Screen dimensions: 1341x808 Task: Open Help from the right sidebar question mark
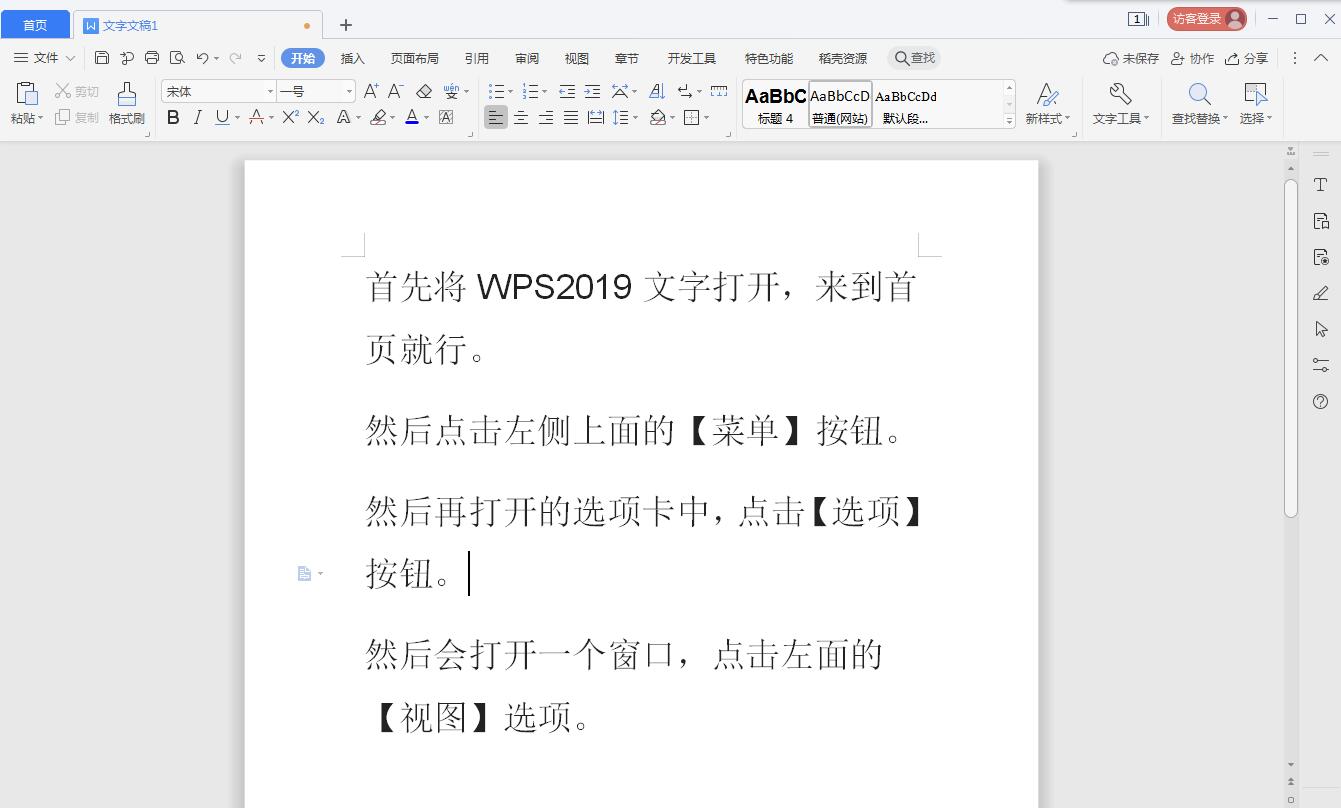click(x=1319, y=401)
